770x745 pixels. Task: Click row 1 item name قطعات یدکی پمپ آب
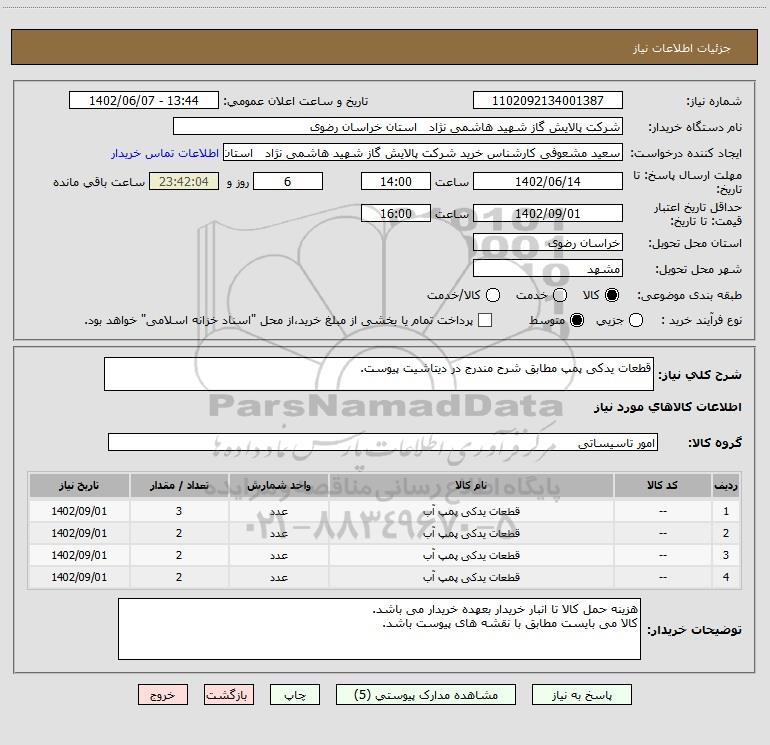471,511
